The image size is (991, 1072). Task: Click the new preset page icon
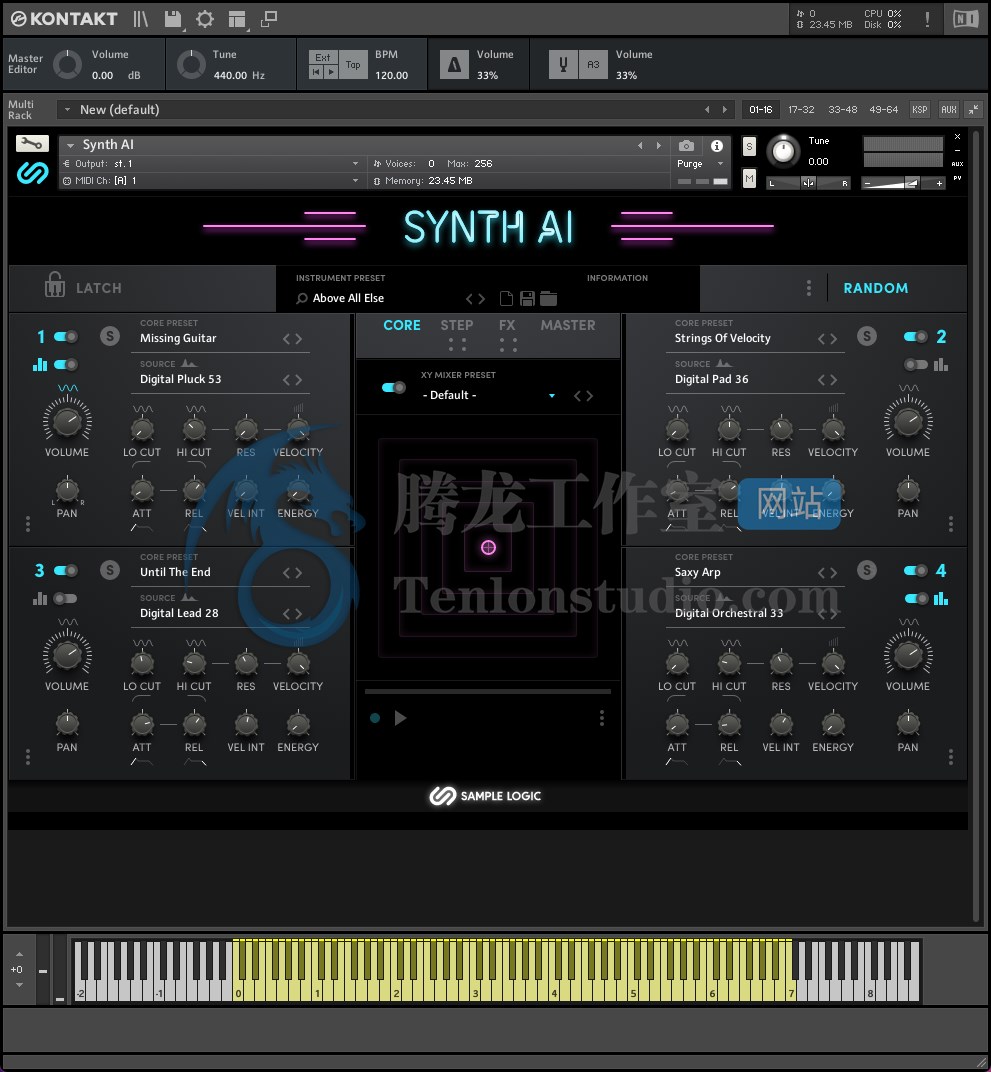pyautogui.click(x=506, y=299)
